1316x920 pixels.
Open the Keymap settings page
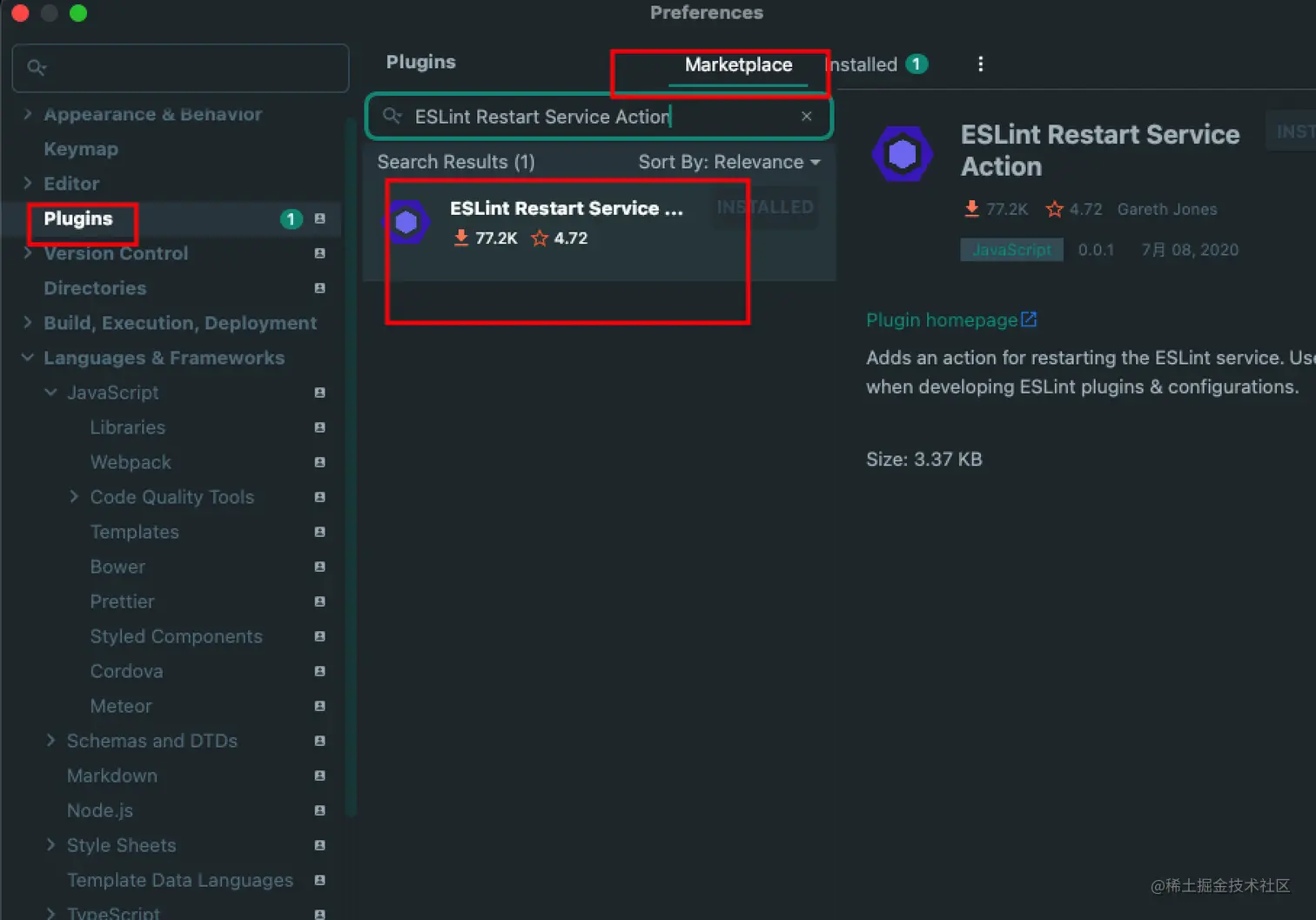click(81, 149)
